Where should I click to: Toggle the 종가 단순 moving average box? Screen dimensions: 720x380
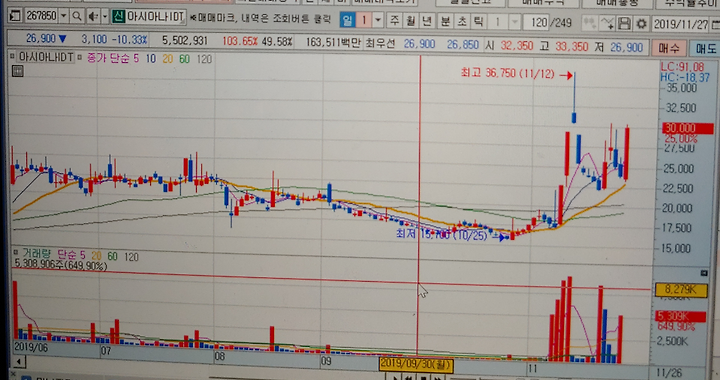click(x=79, y=58)
